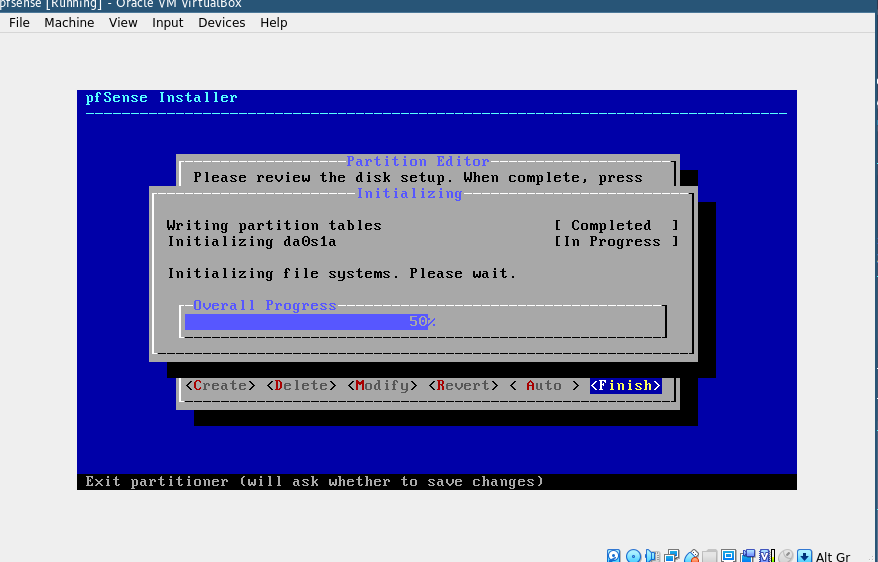Click the 'pfSense Installer' title text

point(161,97)
